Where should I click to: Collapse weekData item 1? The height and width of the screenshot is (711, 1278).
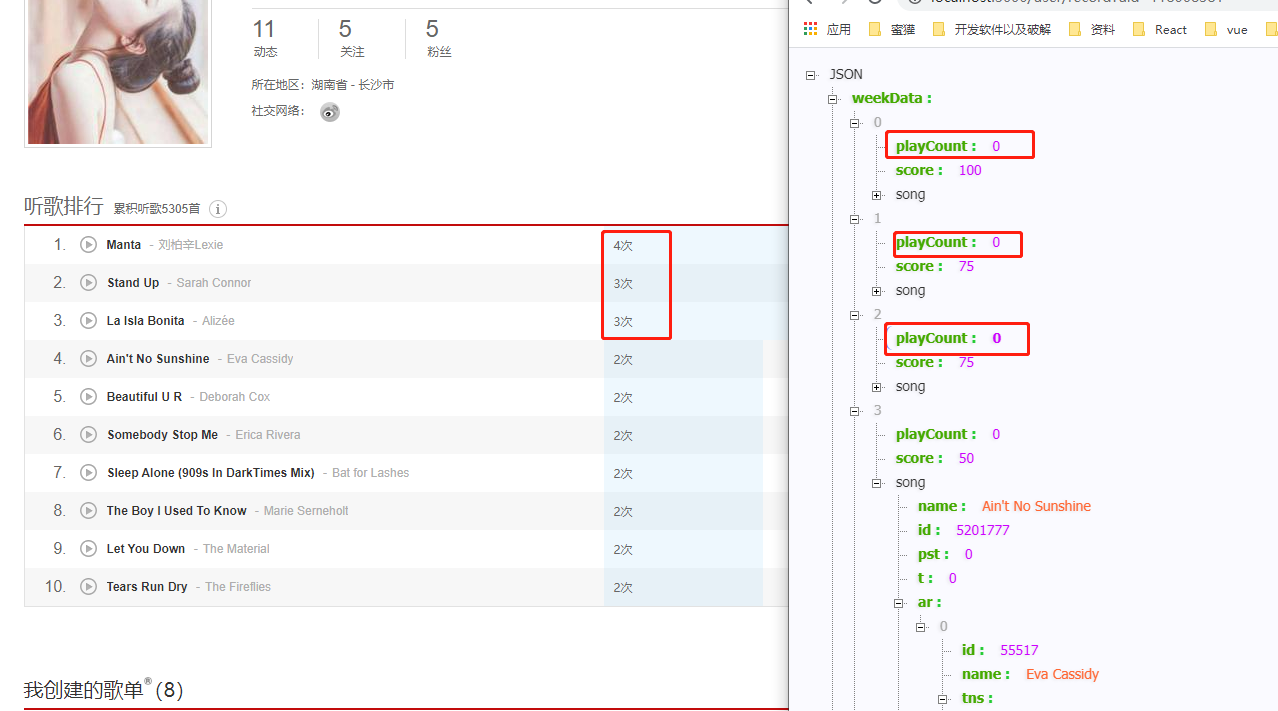click(x=854, y=219)
